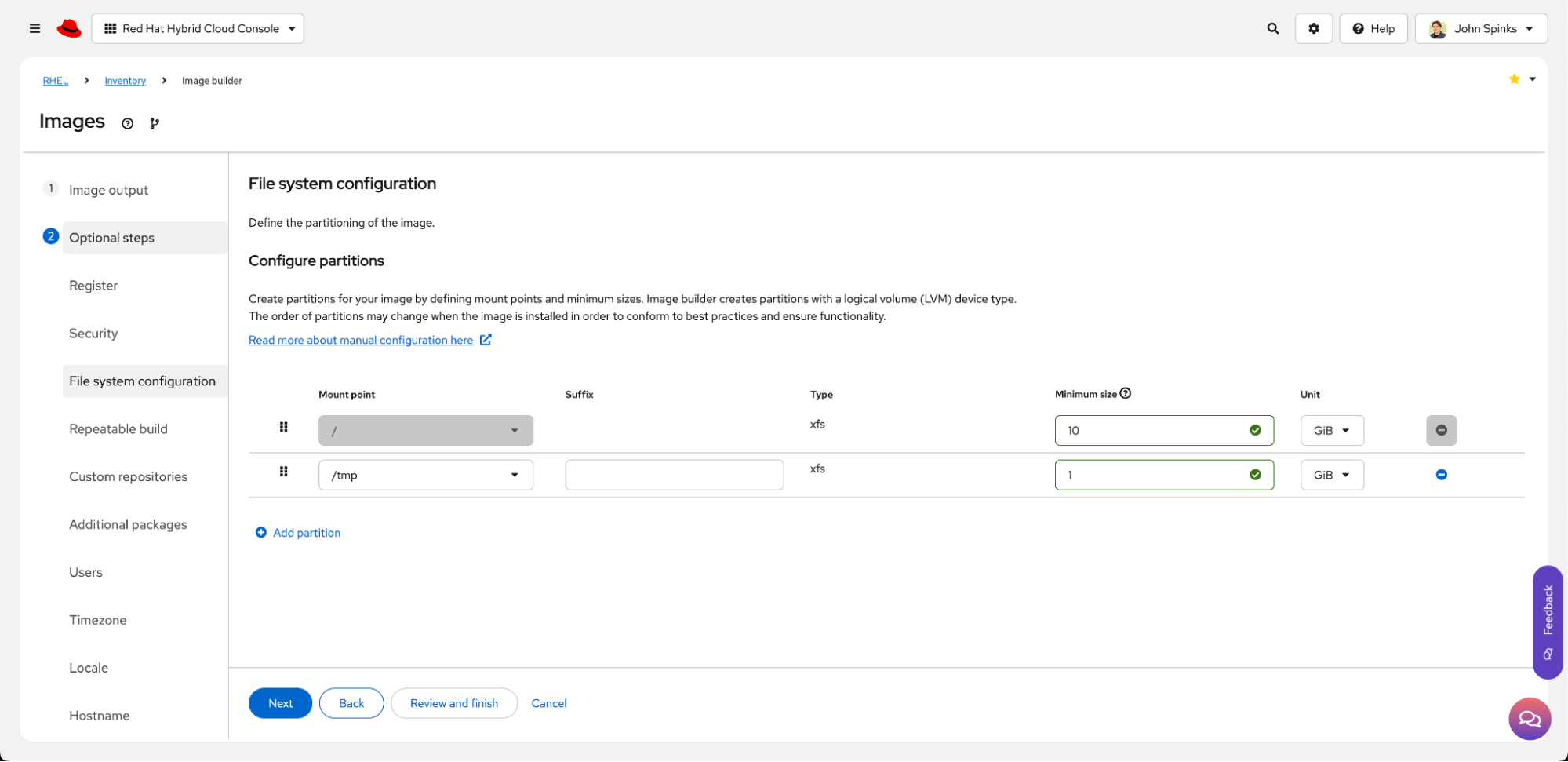Select the Additional packages step
Screen dimensions: 1568x762
[x=128, y=524]
